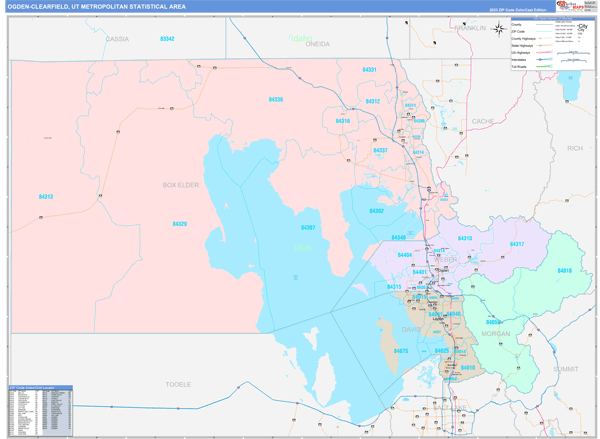Click the US Highways legend line sample
The width and height of the screenshot is (600, 439).
pyautogui.click(x=544, y=52)
